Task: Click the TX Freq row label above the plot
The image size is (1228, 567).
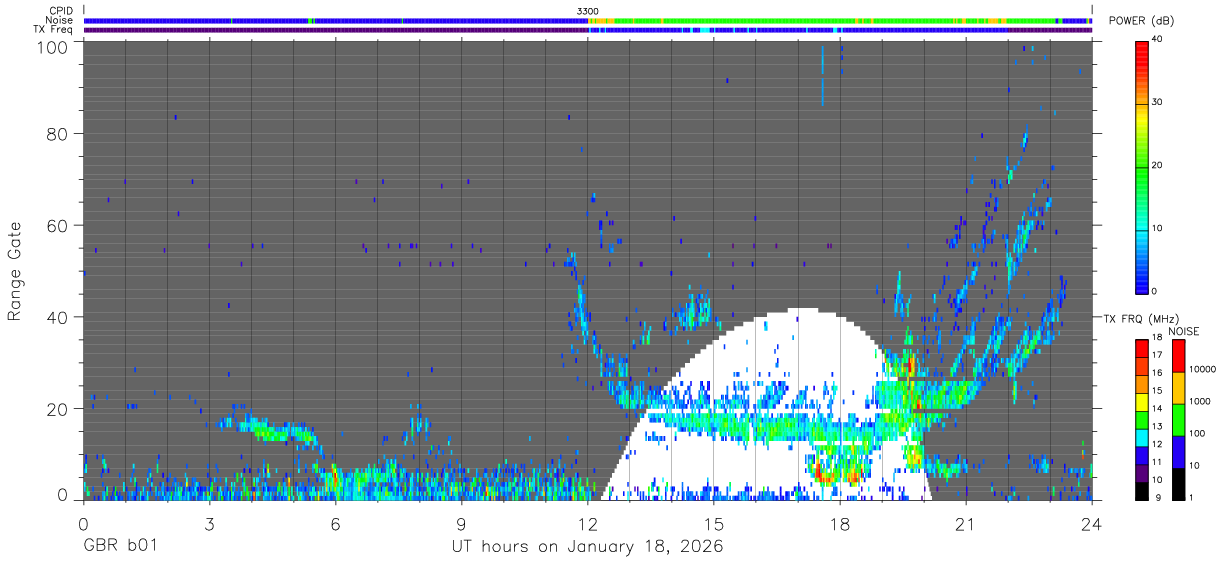Action: [x=53, y=29]
